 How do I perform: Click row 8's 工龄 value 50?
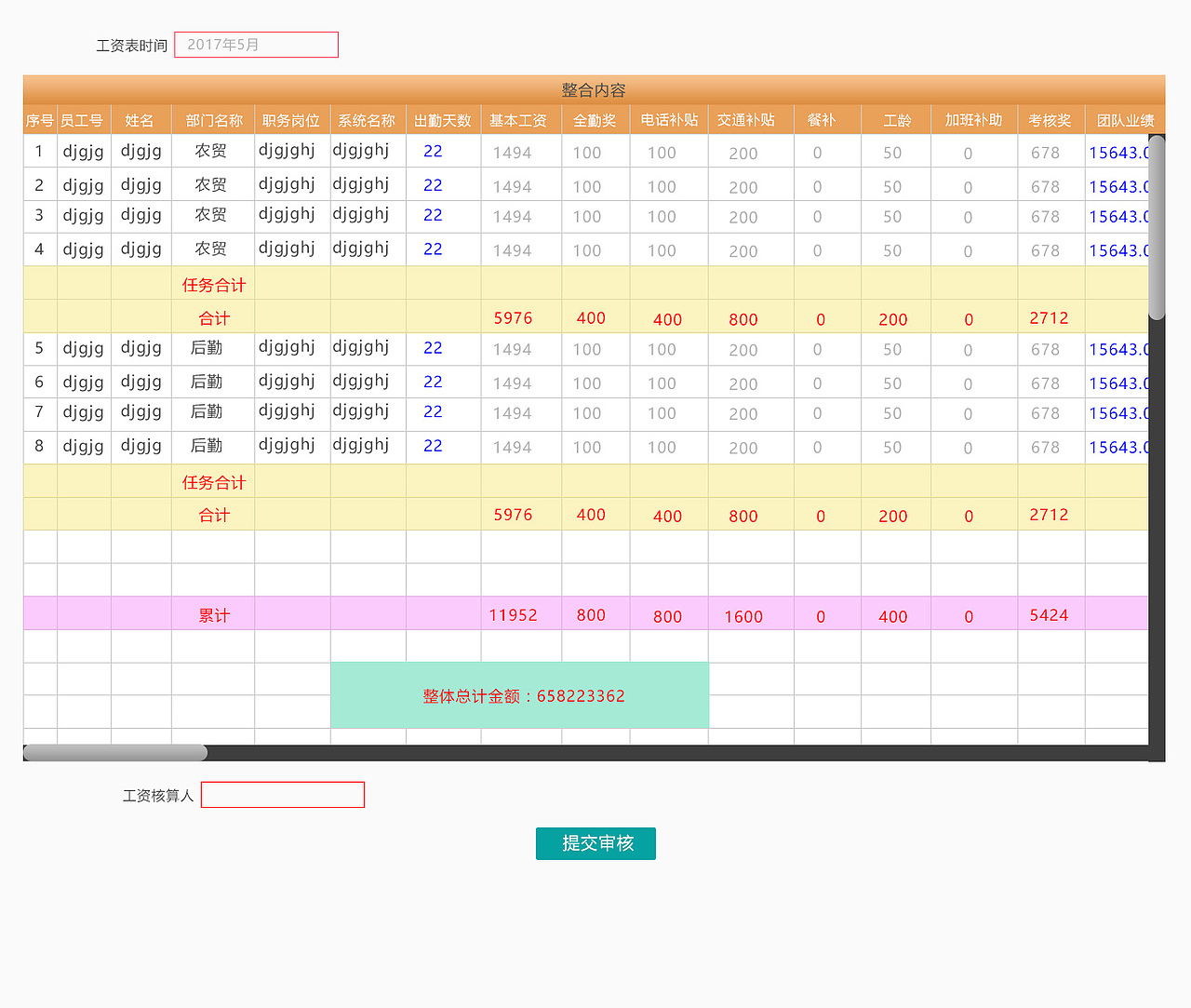pyautogui.click(x=892, y=448)
